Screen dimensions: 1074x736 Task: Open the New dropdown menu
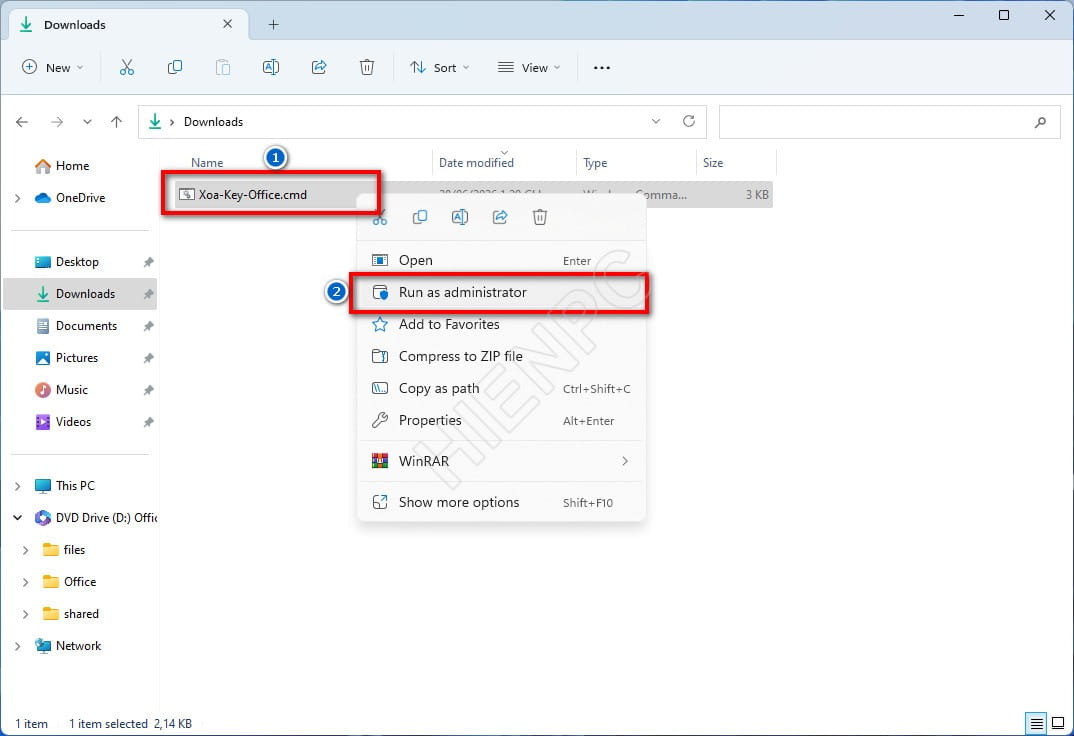(x=53, y=67)
